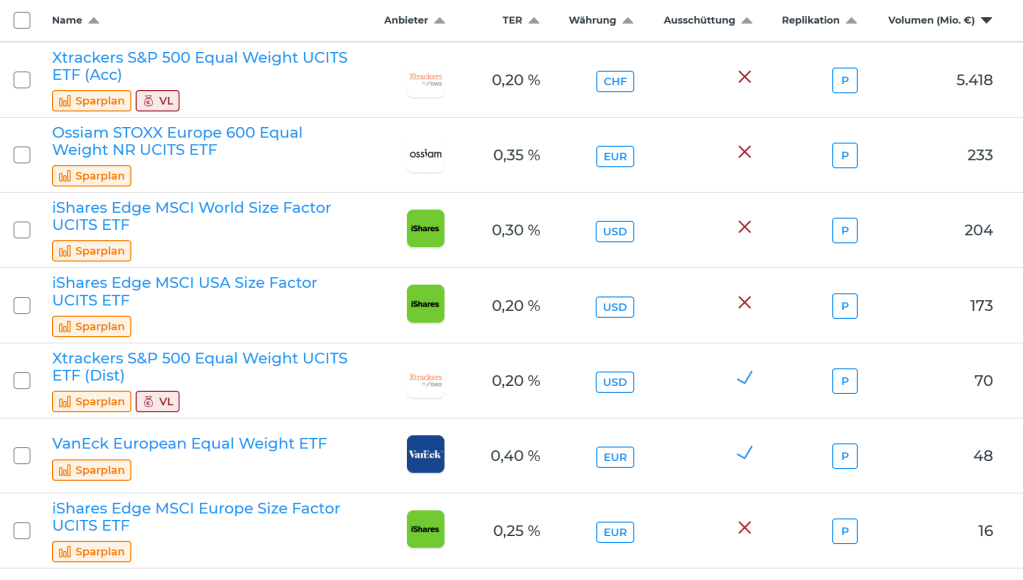Click the Xtrackers provider logo in first row

point(425,79)
